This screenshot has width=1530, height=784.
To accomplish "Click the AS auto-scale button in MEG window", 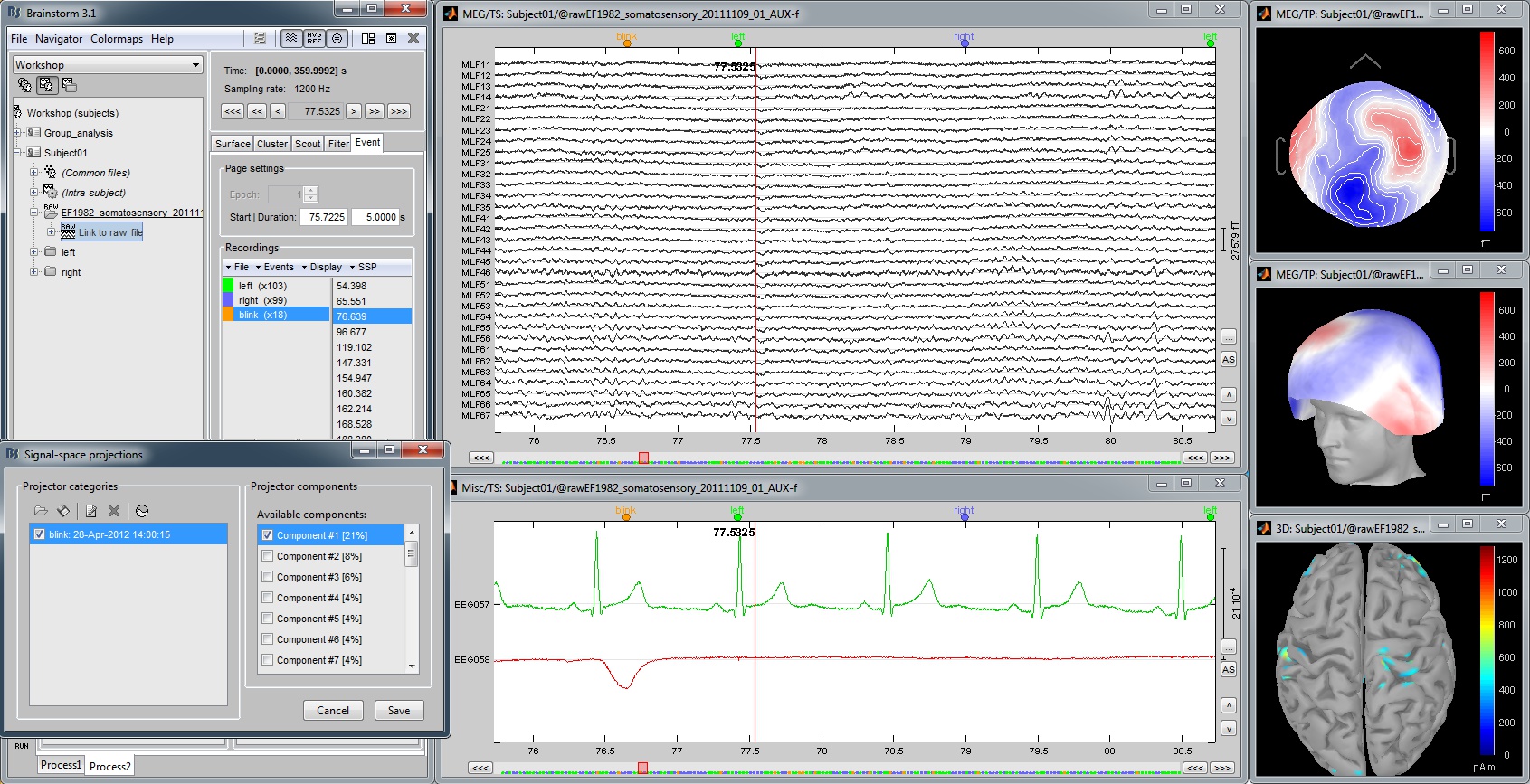I will pos(1228,359).
